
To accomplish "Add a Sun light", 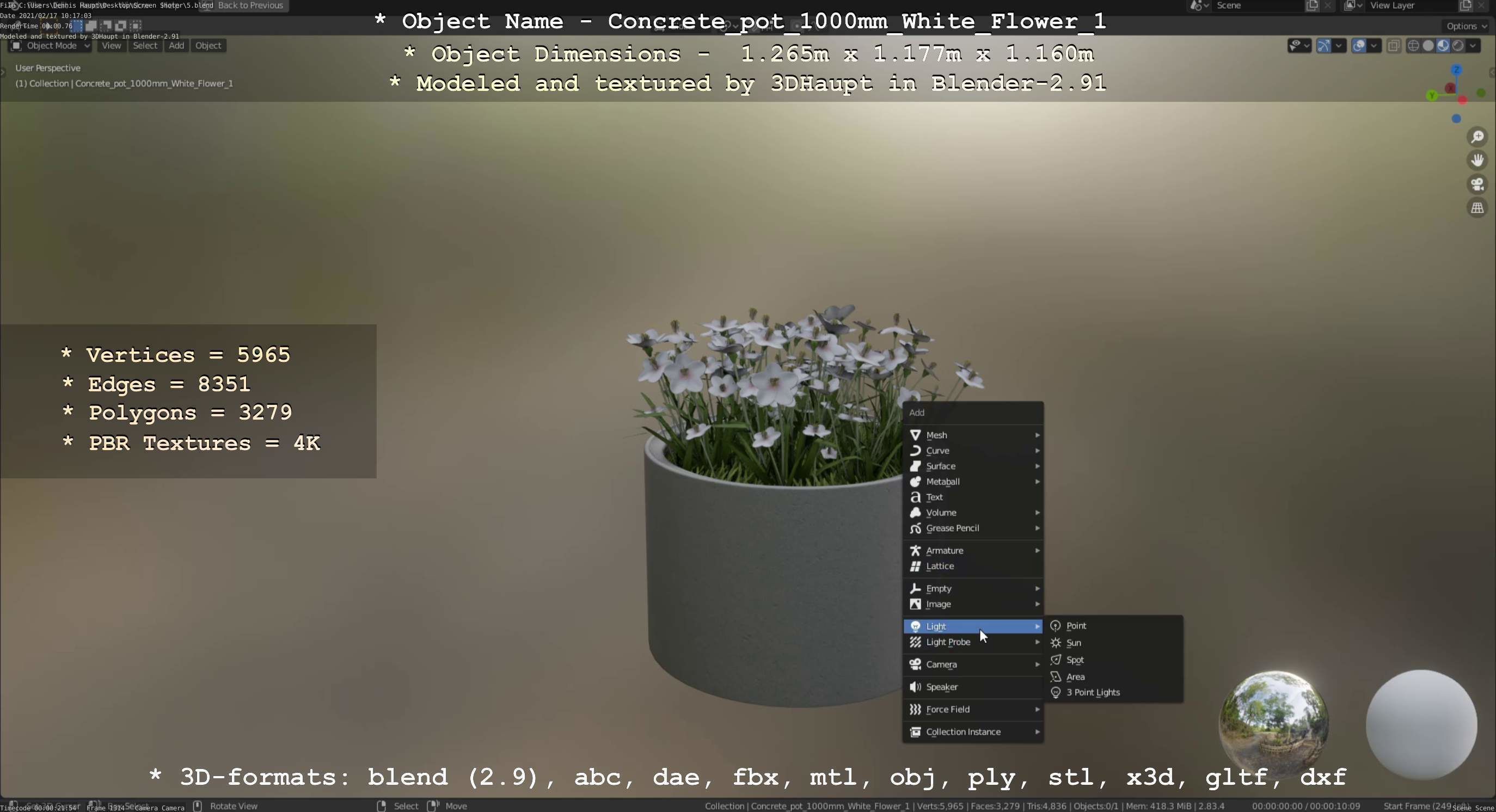I will click(1073, 643).
